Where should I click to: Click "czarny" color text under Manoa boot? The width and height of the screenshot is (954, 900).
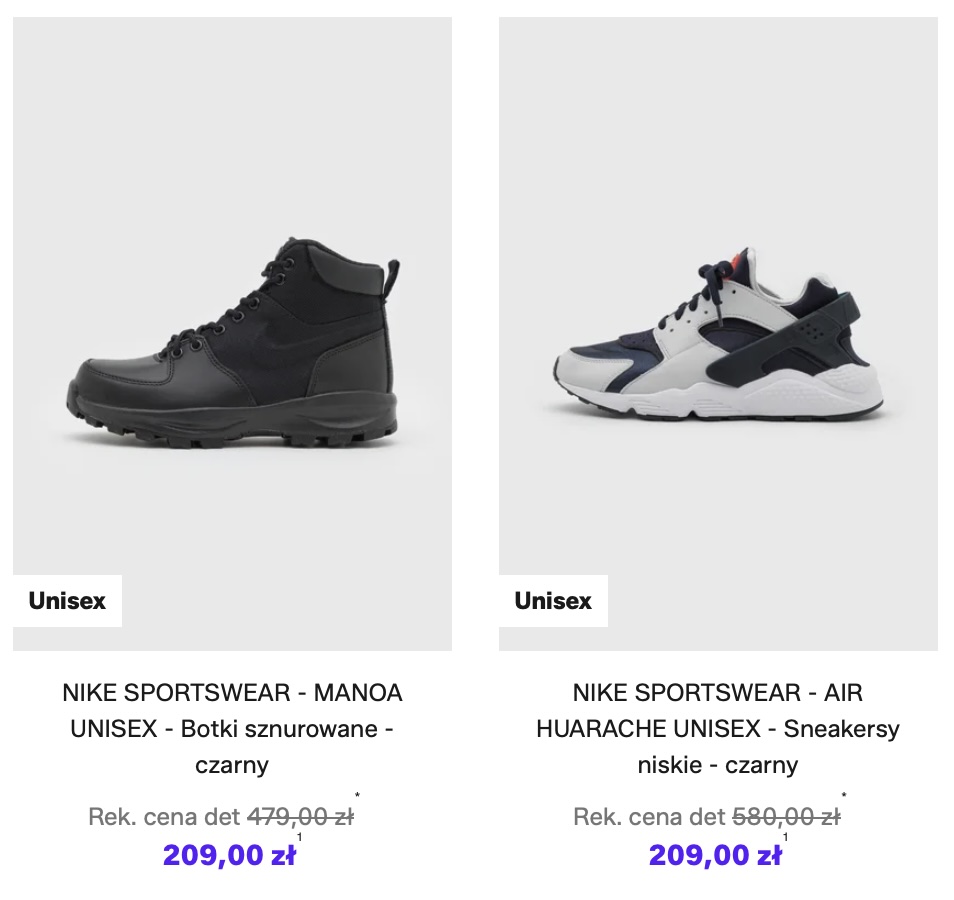232,766
